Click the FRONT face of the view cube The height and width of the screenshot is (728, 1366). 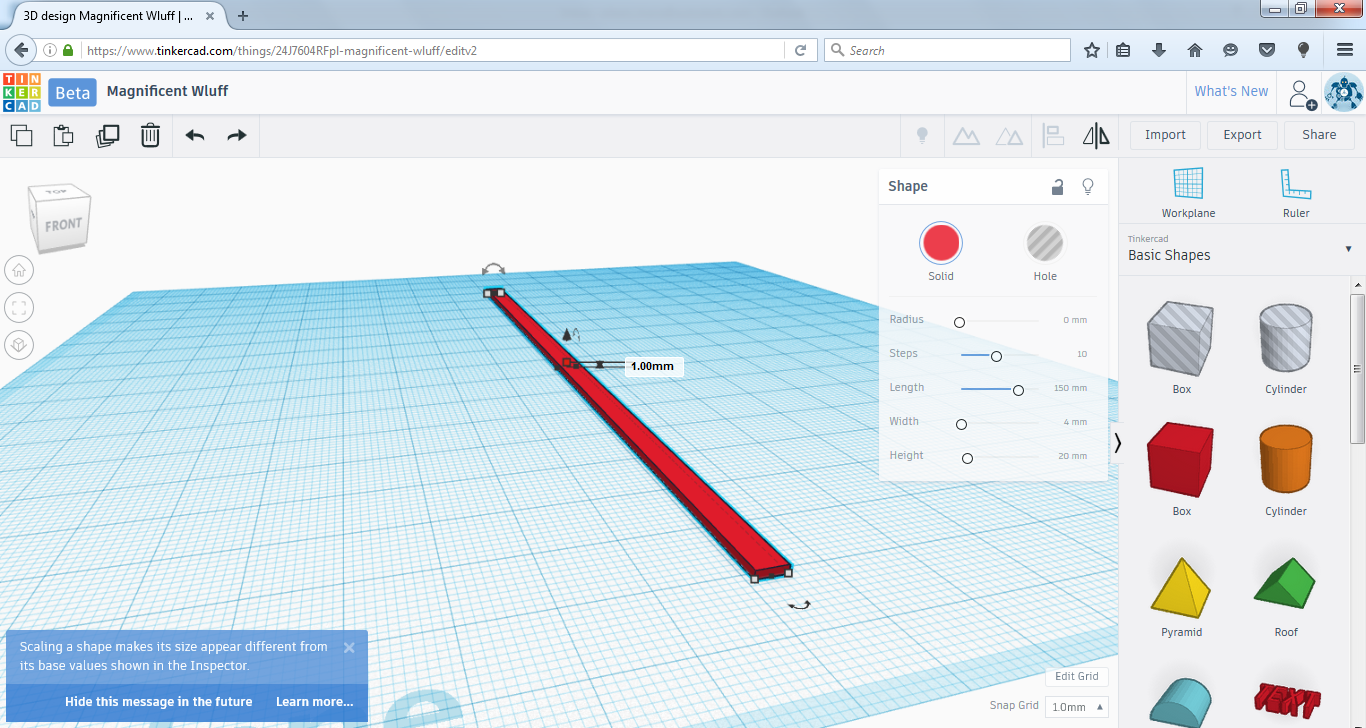[x=65, y=225]
